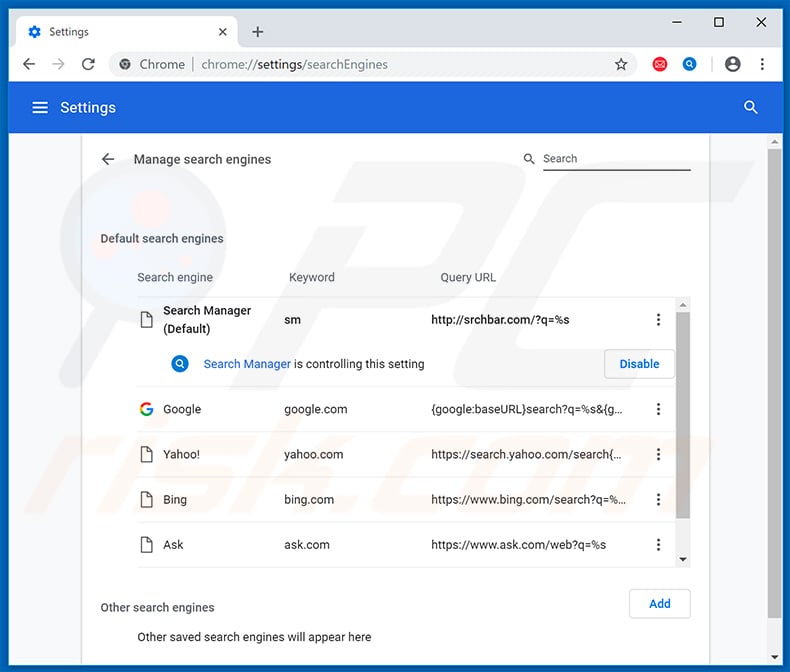Click the Yahoo! page icon
Screen dimensions: 790x672
coord(147,454)
